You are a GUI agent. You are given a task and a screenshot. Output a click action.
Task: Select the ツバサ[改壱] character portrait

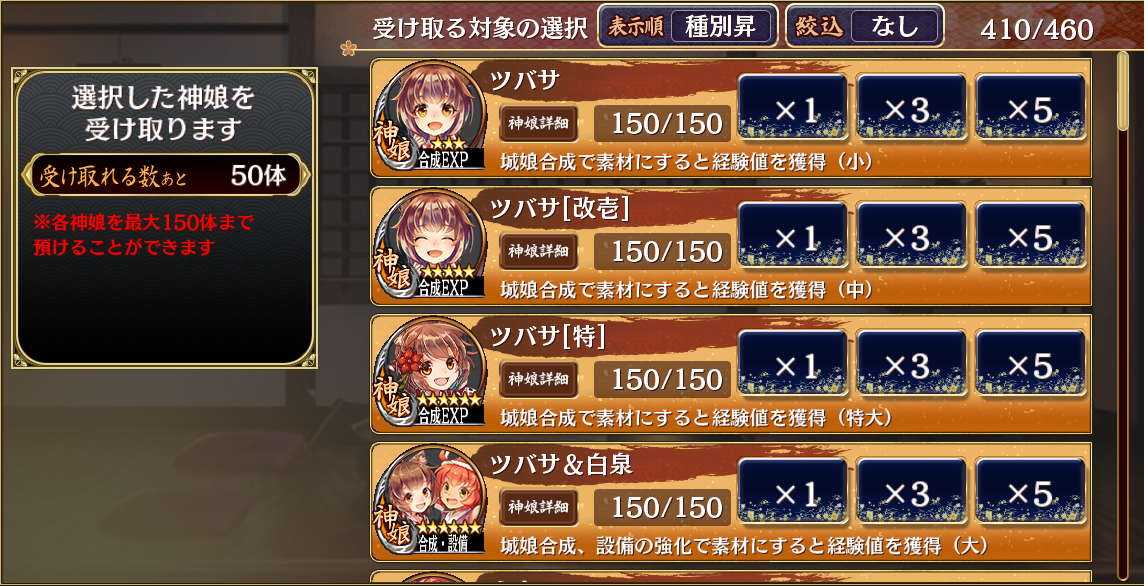pyautogui.click(x=430, y=245)
